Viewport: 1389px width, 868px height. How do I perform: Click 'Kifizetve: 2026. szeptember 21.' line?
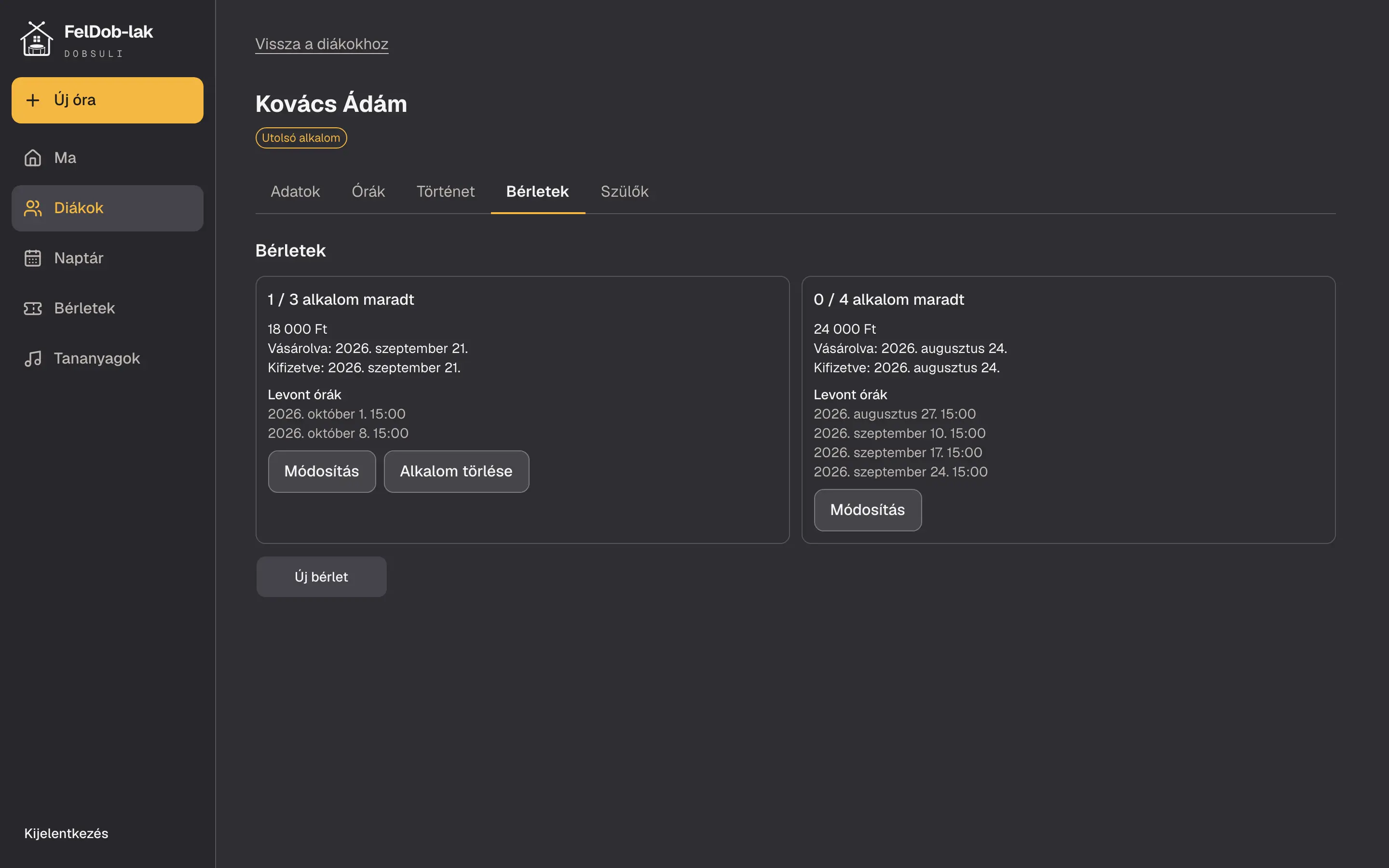tap(364, 367)
